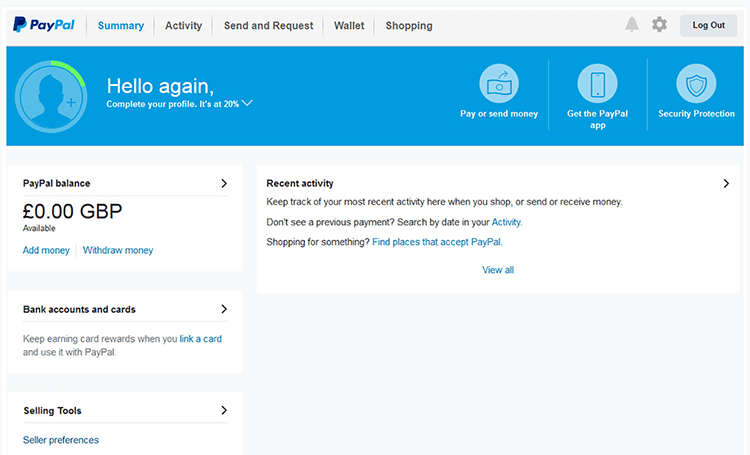
Task: Click the Withdraw money link
Action: (118, 250)
